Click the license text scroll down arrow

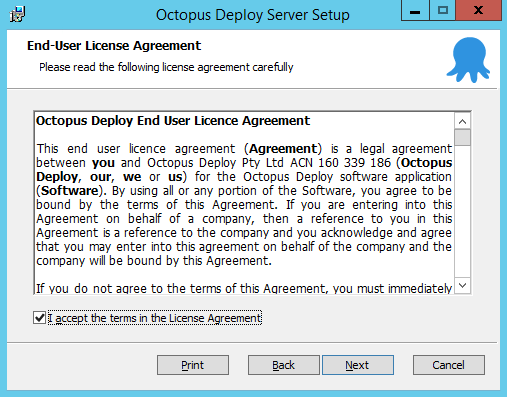point(462,285)
